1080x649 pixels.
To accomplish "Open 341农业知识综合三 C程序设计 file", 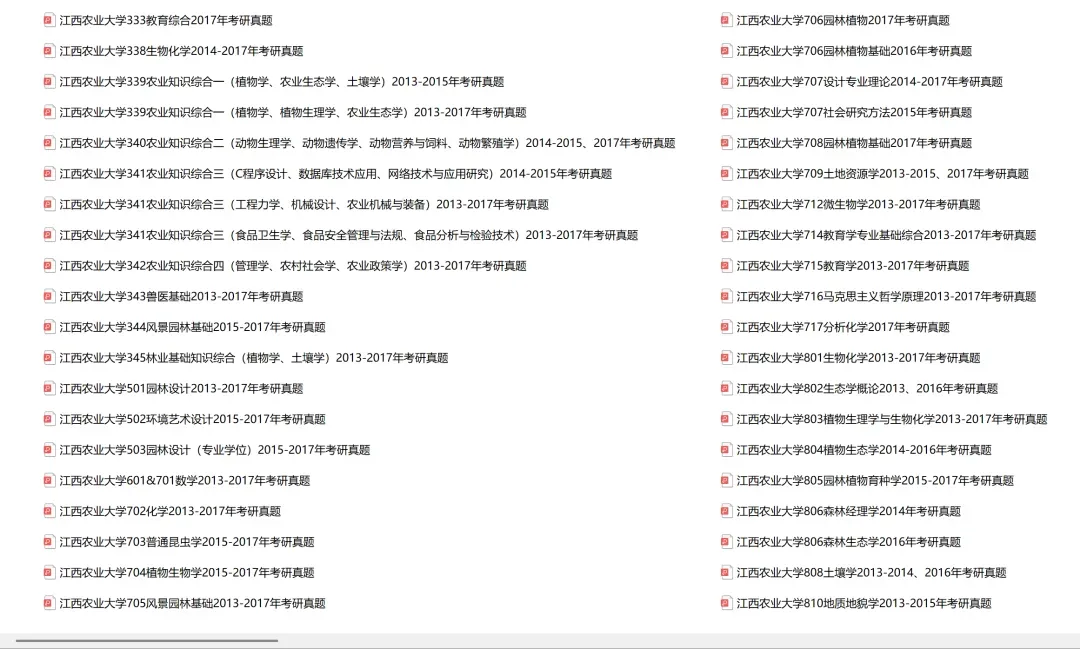I will point(335,174).
